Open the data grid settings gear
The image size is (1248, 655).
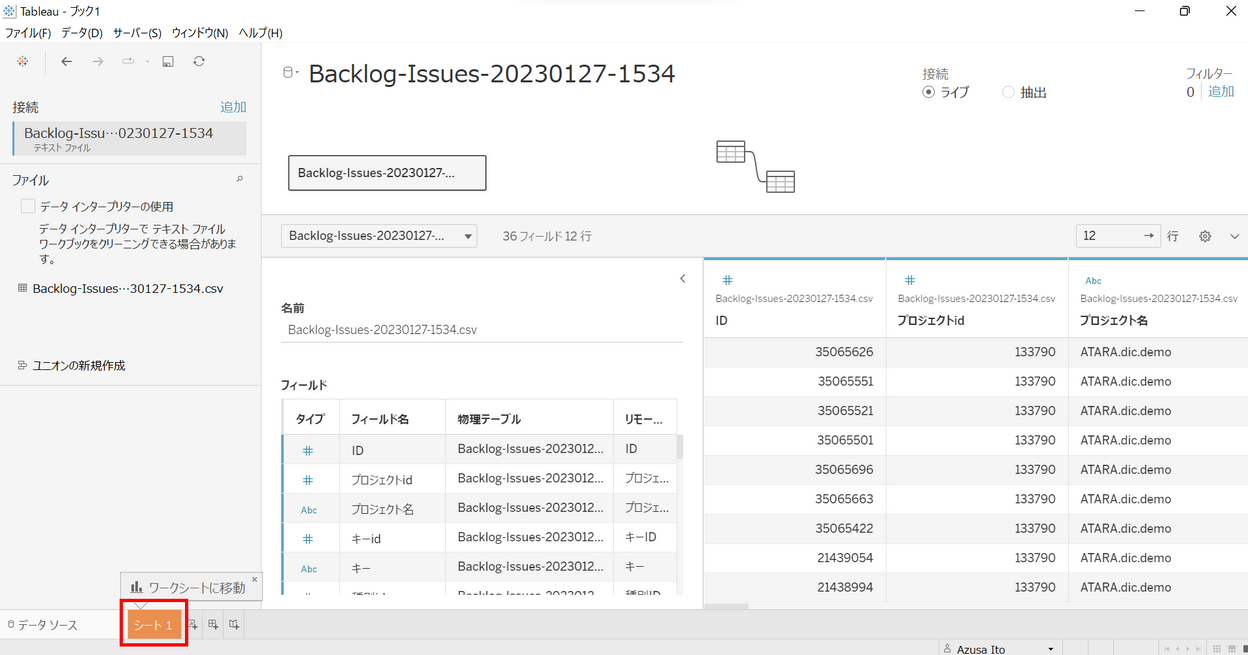1205,236
